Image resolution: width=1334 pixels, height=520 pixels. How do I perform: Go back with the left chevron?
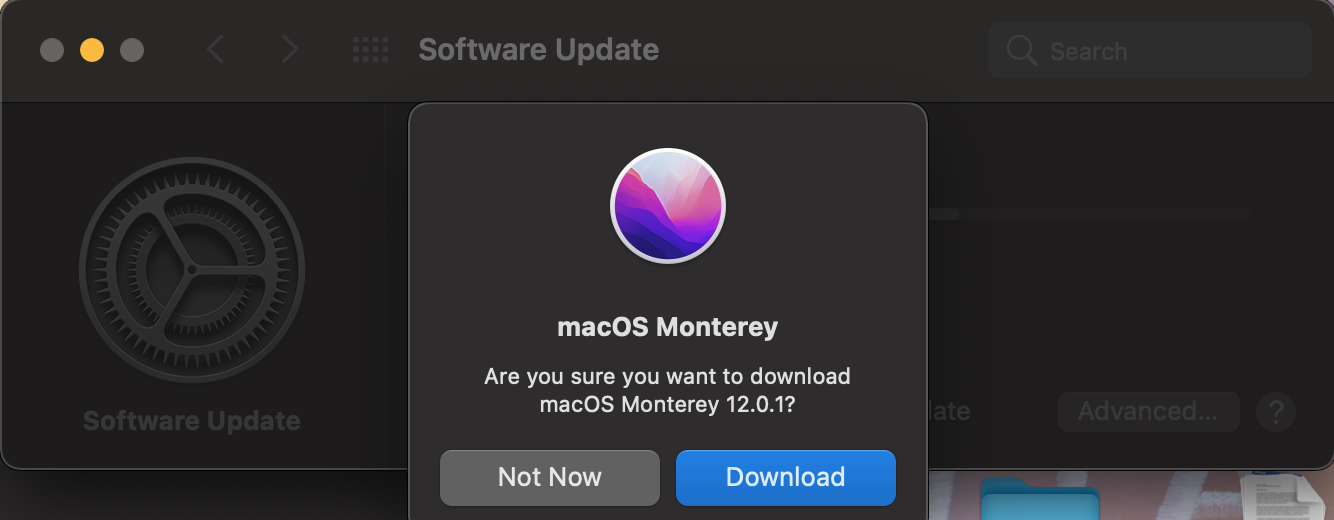[215, 49]
